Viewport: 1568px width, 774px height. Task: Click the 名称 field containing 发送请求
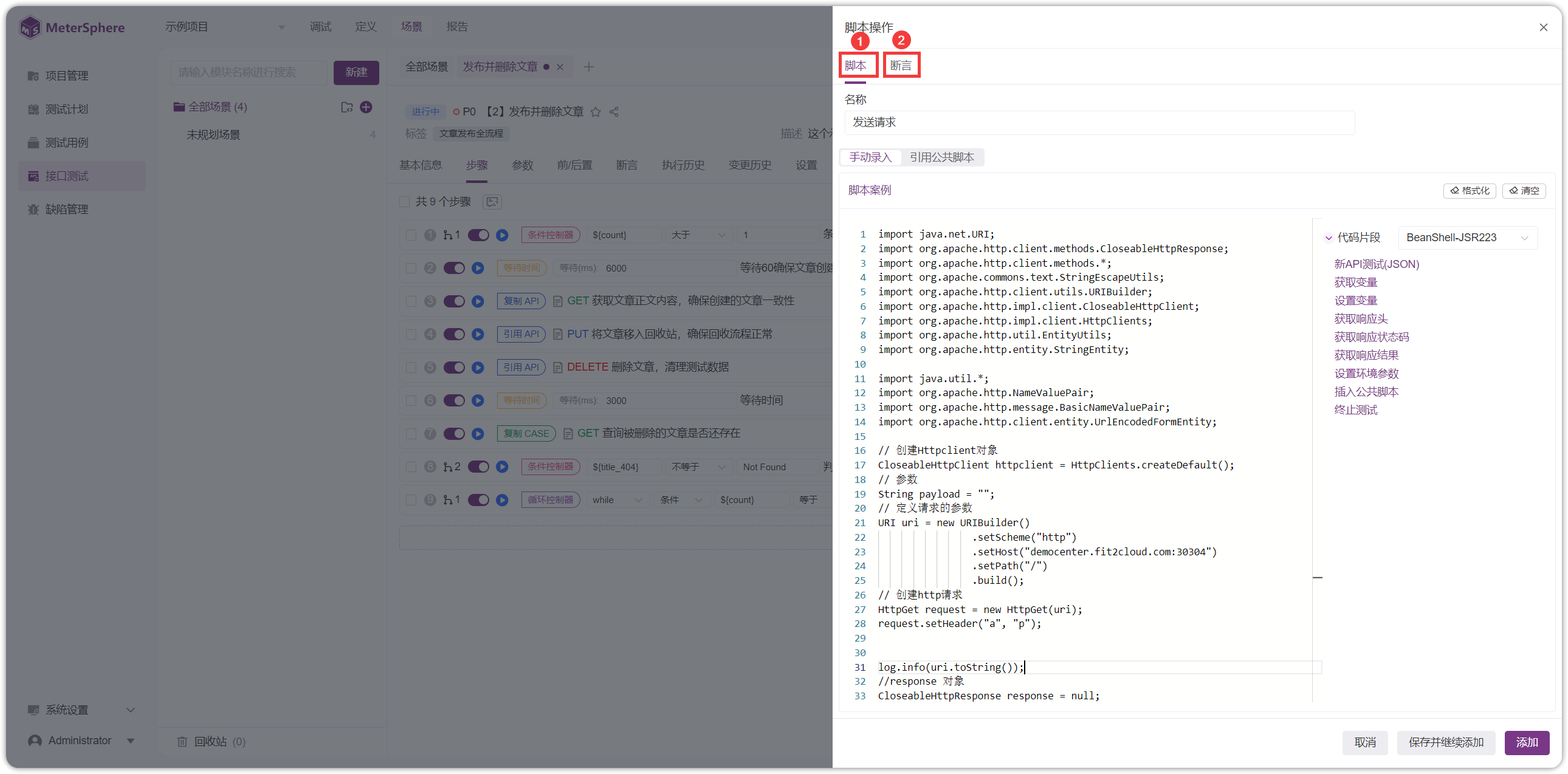coord(1099,123)
